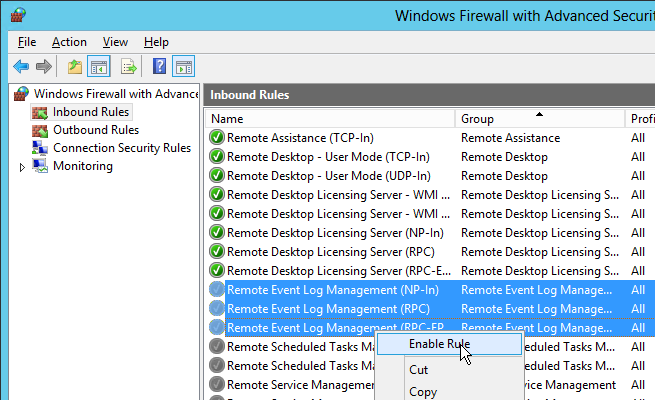Click green check icon of Licensing Server (RPC) rule
Viewport: 655px width, 400px height.
(217, 251)
